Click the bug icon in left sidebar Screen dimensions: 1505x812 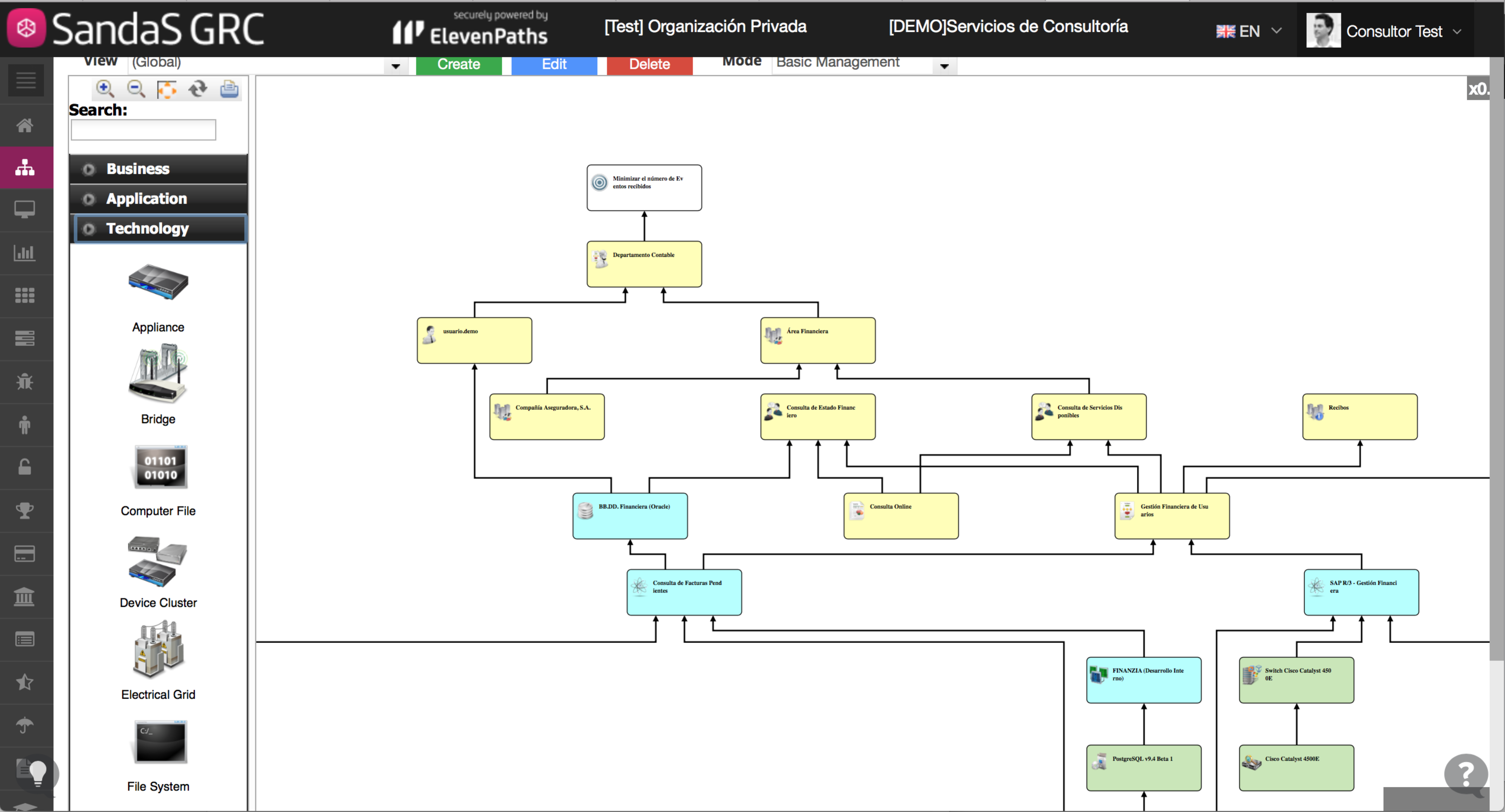coord(24,382)
